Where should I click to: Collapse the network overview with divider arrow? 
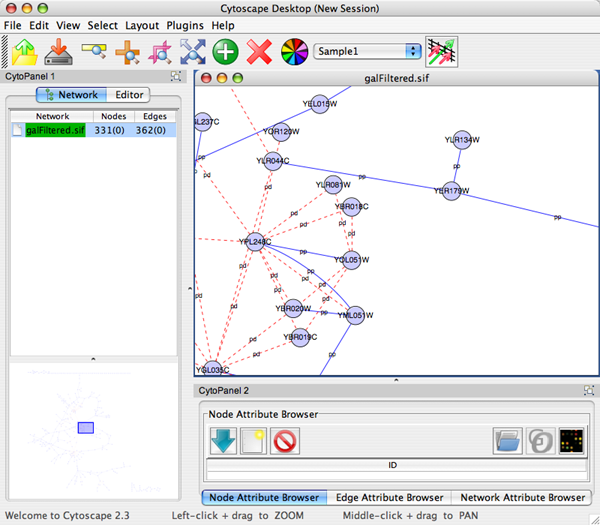[92, 357]
